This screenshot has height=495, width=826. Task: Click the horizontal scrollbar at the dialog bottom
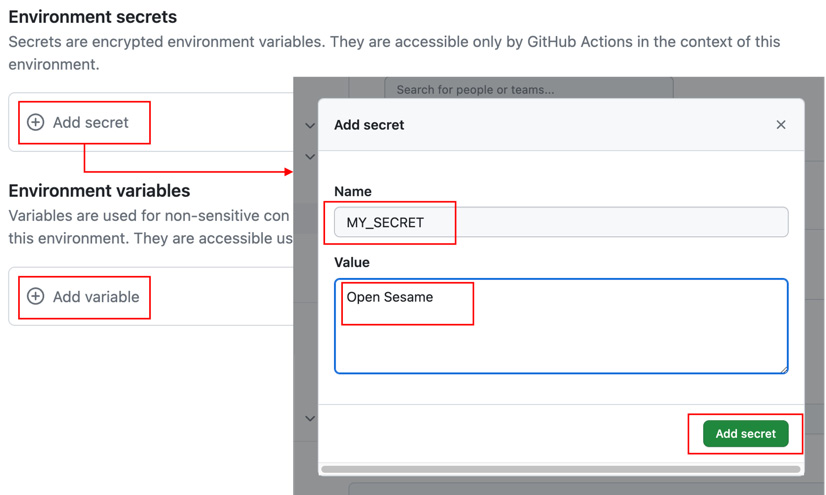click(x=560, y=469)
